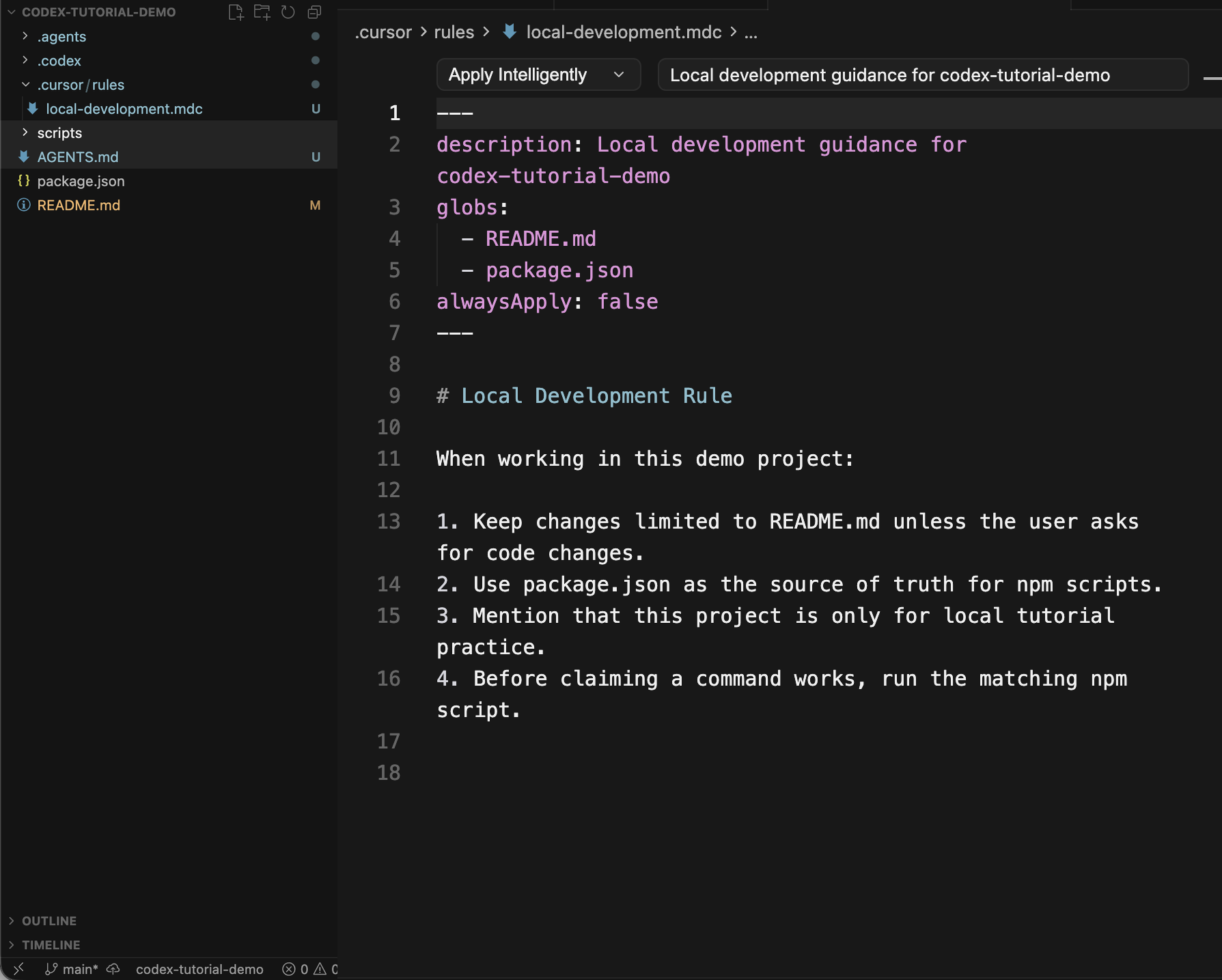Click 'When working in this demo project:' line

(645, 459)
